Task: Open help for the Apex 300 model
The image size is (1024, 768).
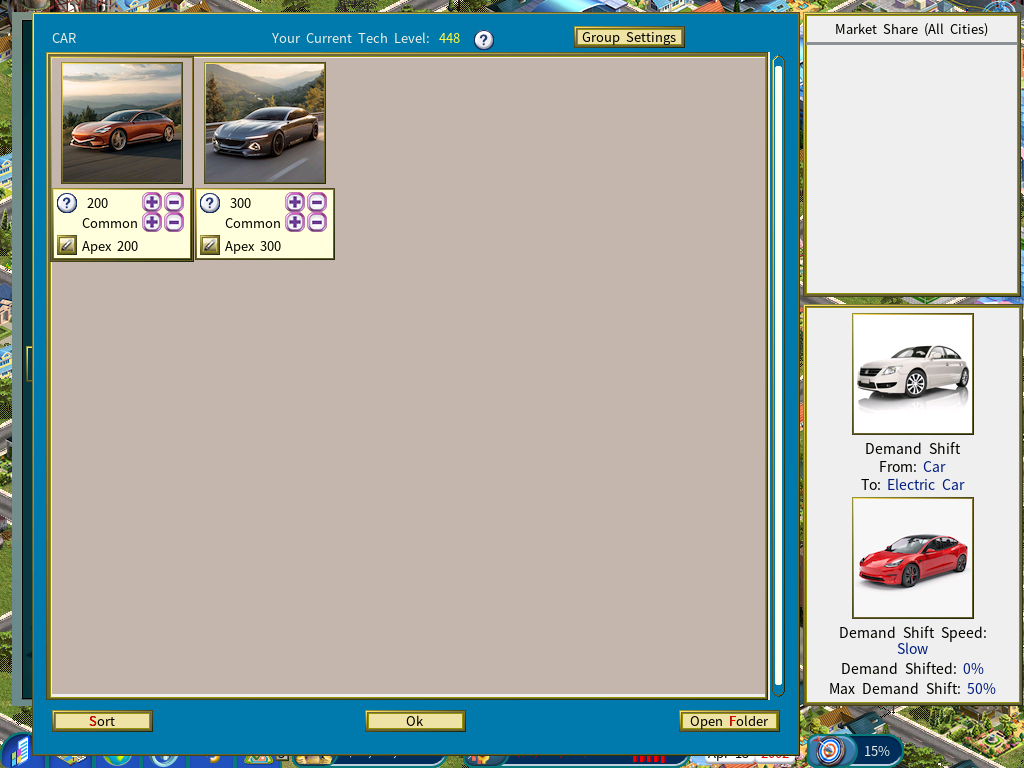Action: [x=210, y=203]
